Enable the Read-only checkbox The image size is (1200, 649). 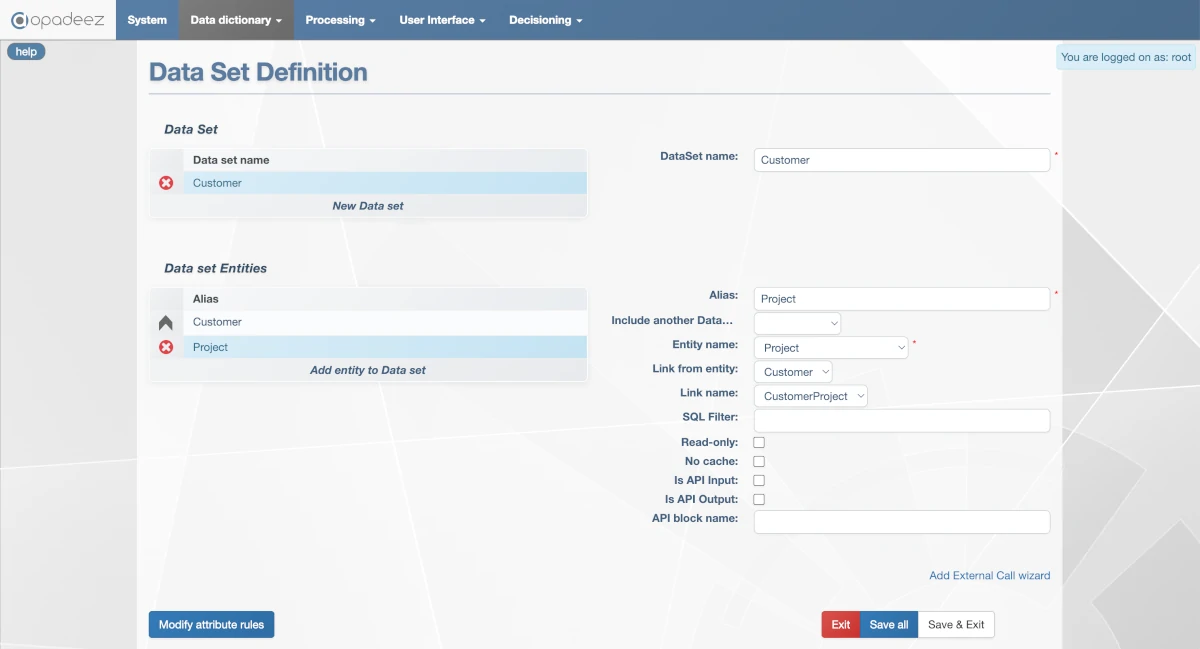pyautogui.click(x=758, y=442)
